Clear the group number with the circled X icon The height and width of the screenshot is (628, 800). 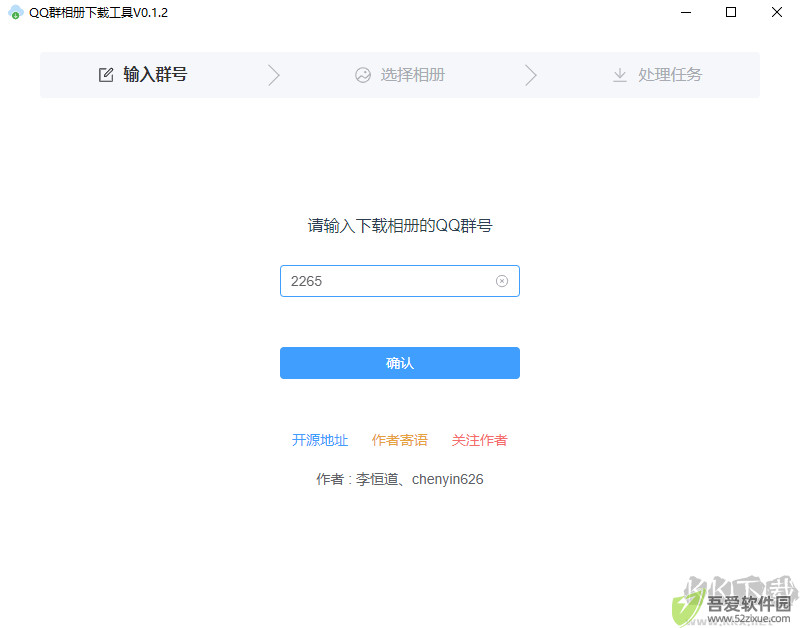(x=502, y=281)
